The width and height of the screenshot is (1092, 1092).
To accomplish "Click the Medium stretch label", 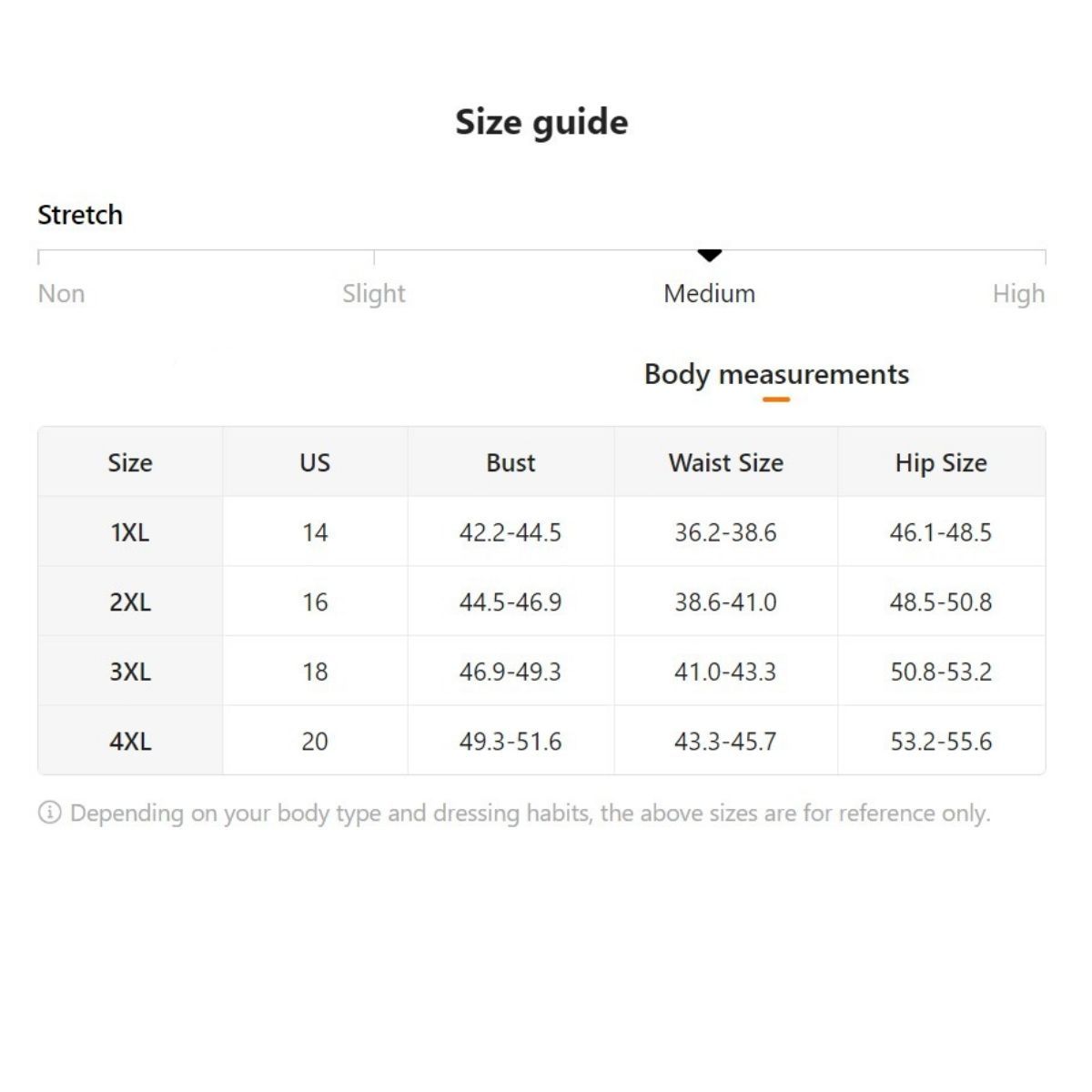I will pos(709,294).
